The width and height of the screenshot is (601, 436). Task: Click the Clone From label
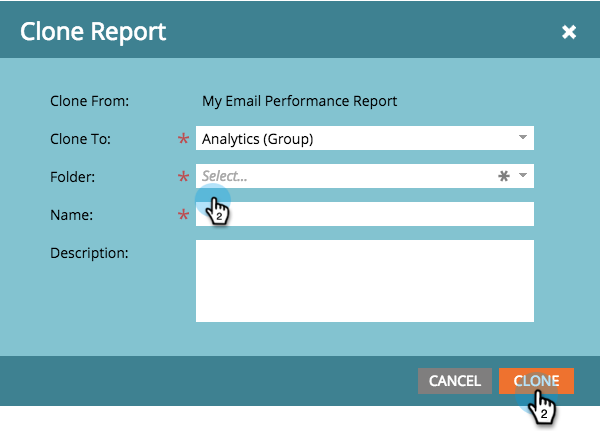click(90, 101)
